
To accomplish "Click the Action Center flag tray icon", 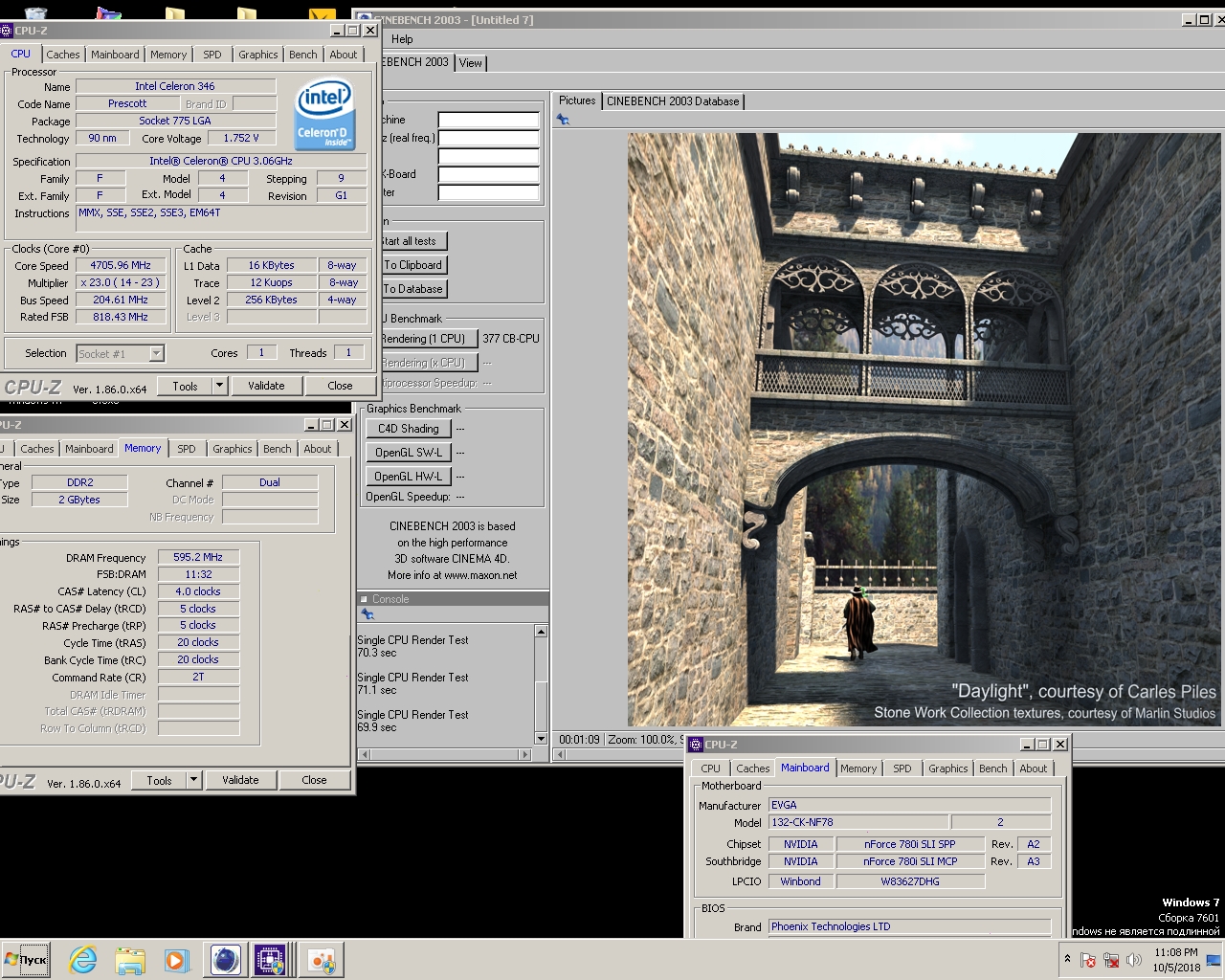I will pyautogui.click(x=1088, y=960).
